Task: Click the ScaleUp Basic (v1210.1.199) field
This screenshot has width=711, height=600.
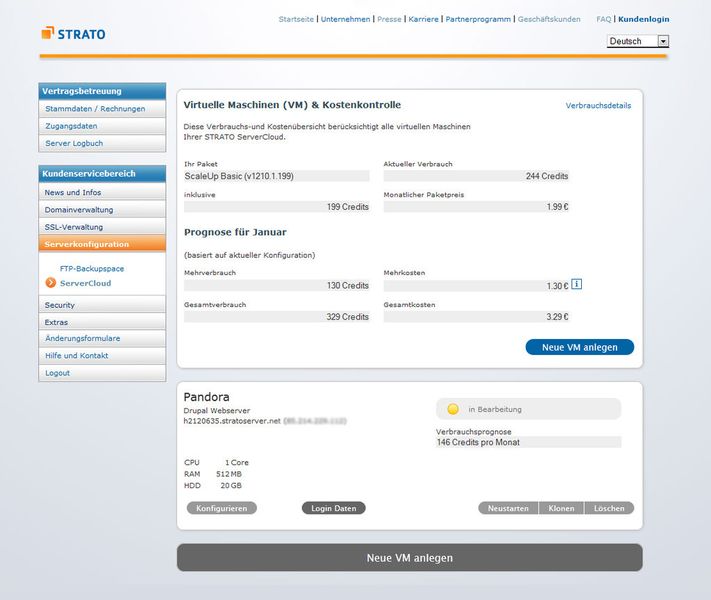Action: pos(277,176)
